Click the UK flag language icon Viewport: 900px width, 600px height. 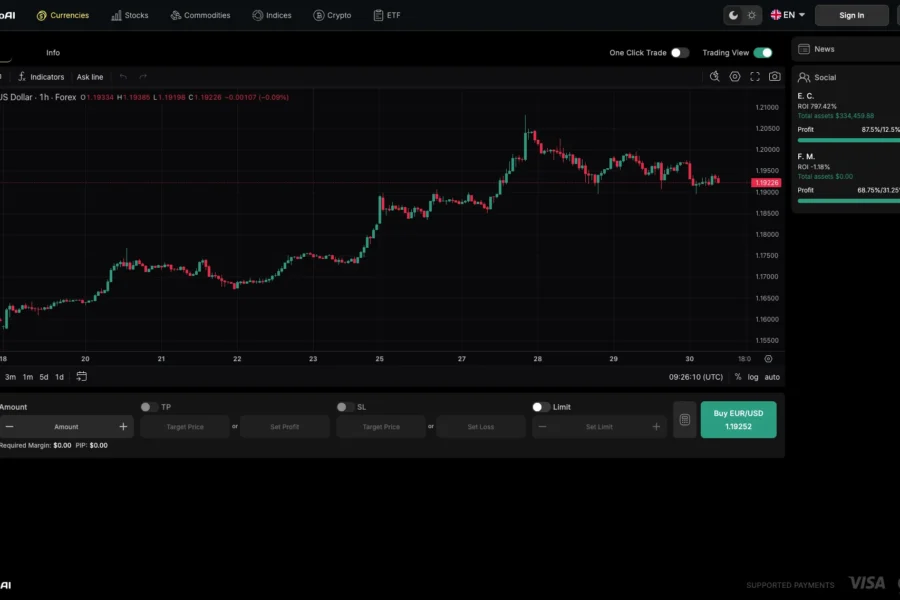pos(776,15)
